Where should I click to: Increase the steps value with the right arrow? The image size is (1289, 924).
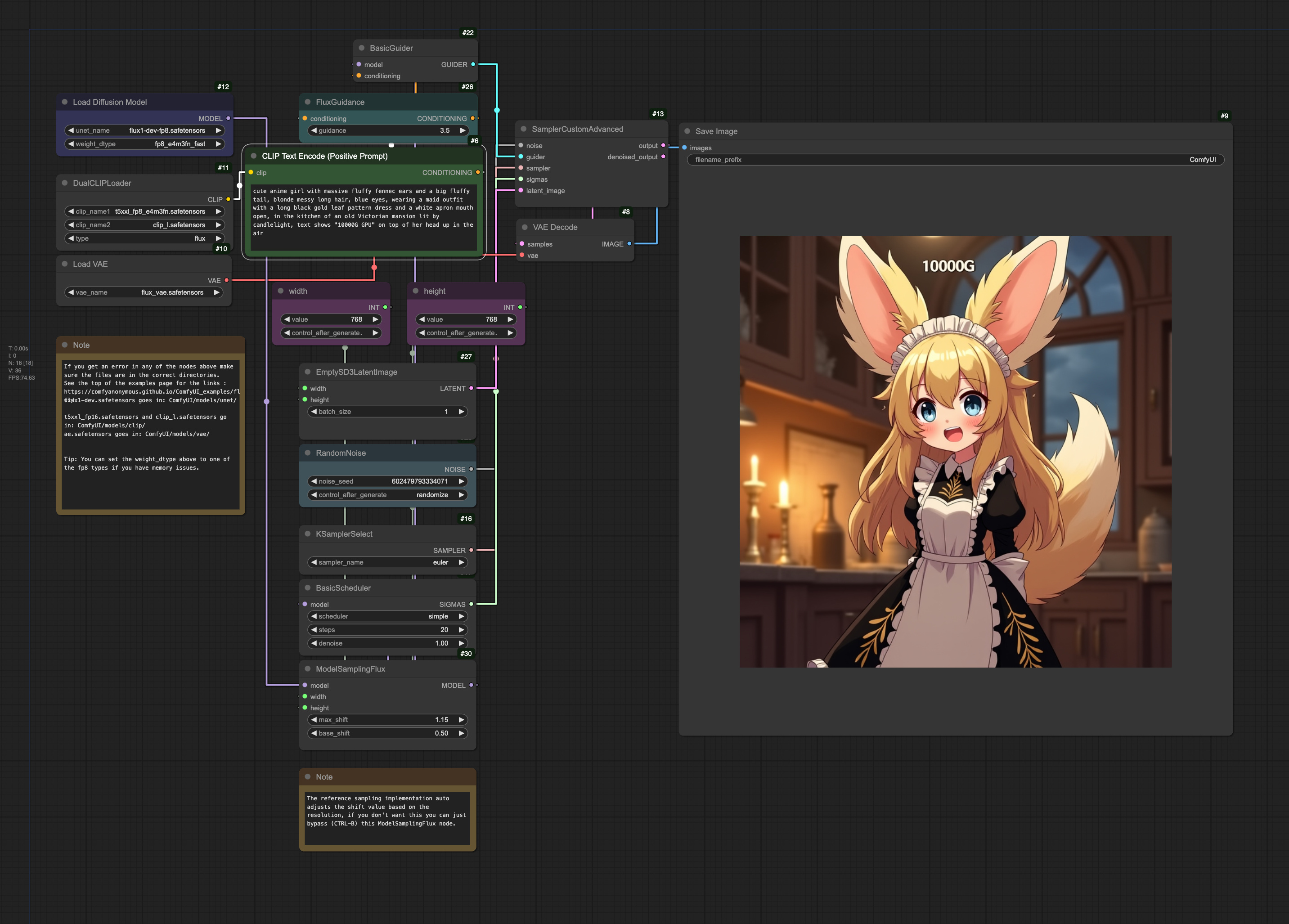point(462,630)
